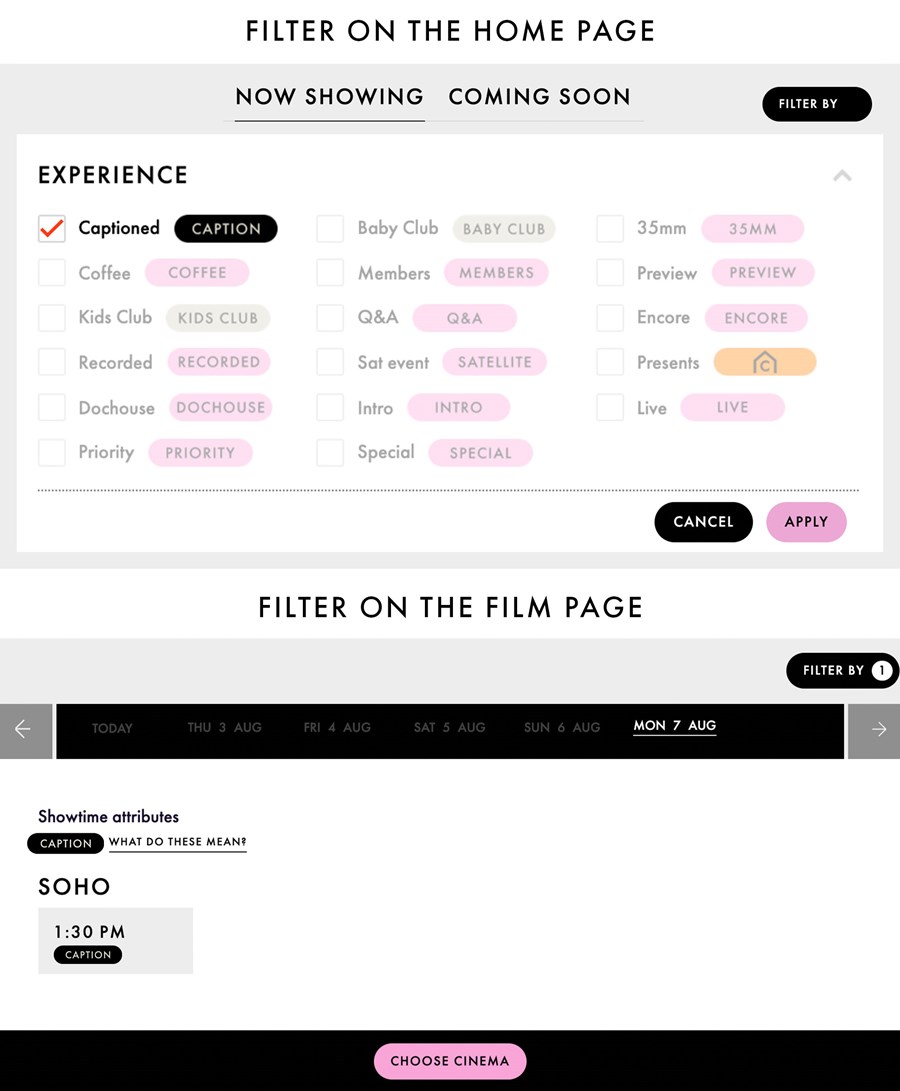Click the filter count badge showing 1

coord(882,670)
